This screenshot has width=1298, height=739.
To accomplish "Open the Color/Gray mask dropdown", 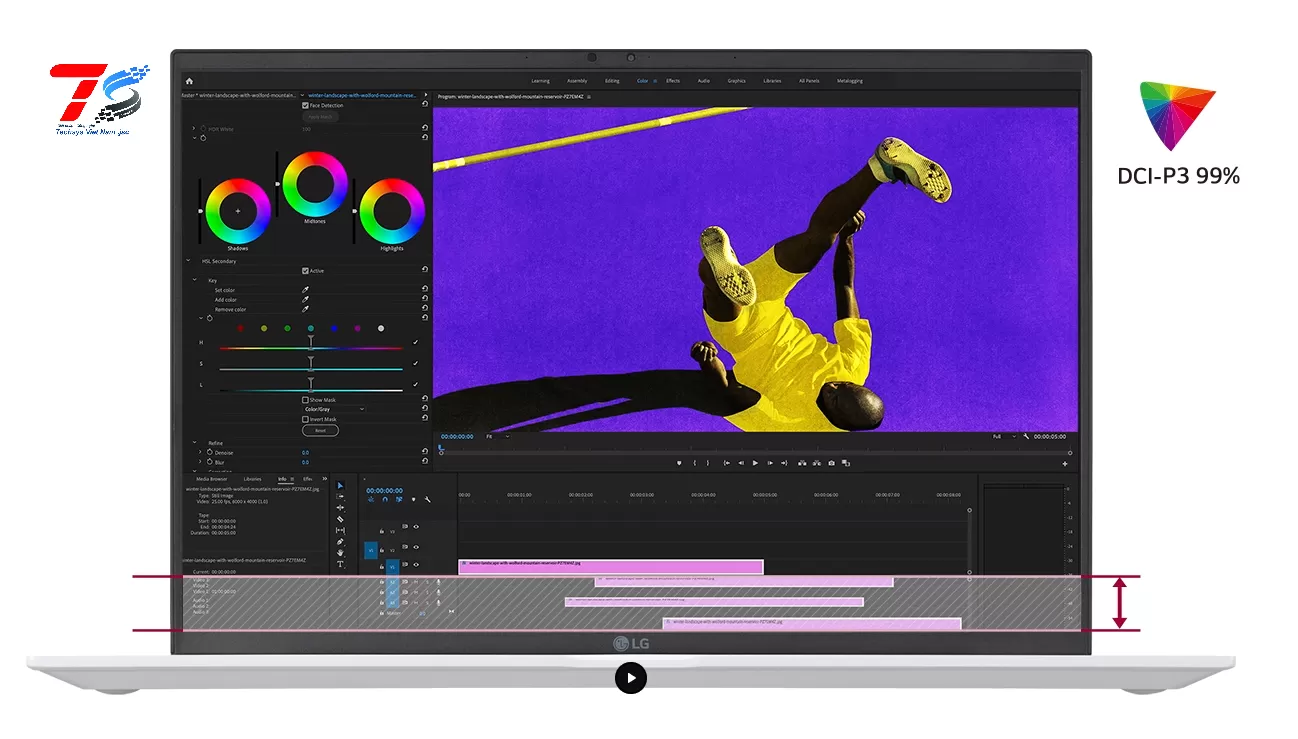I will (x=333, y=409).
